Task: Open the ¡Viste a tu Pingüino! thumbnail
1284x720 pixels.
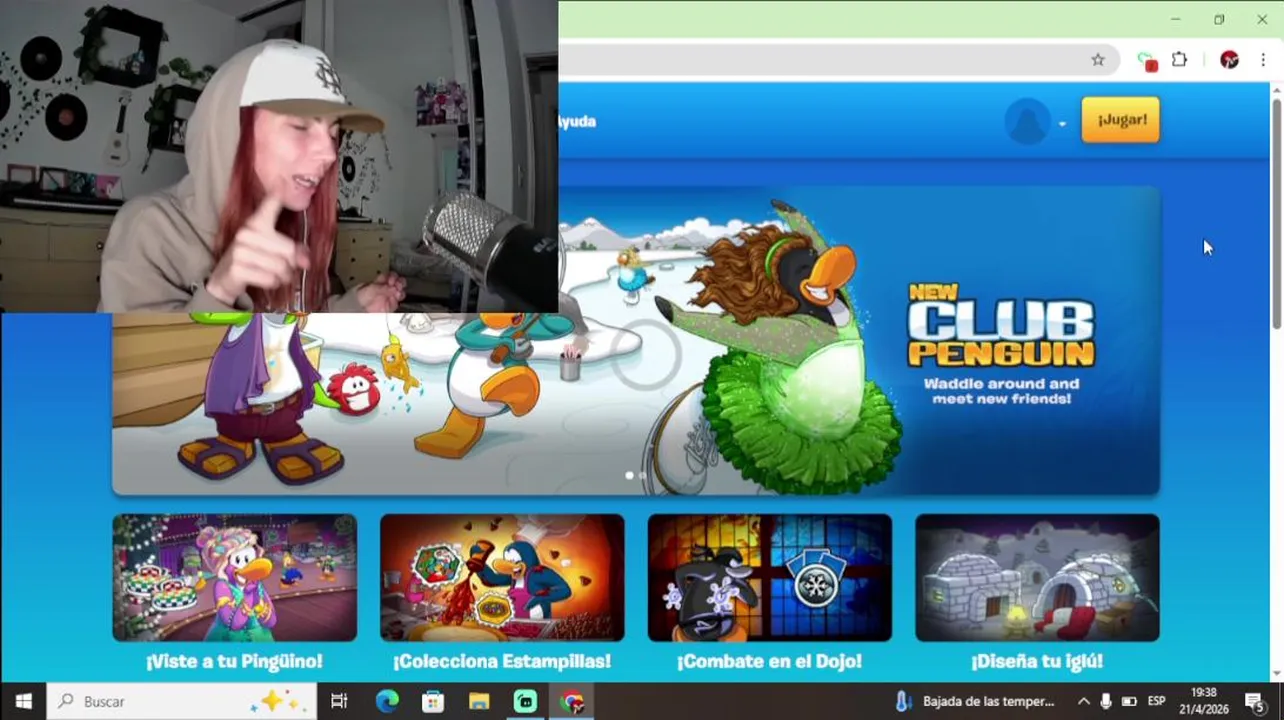Action: tap(234, 578)
